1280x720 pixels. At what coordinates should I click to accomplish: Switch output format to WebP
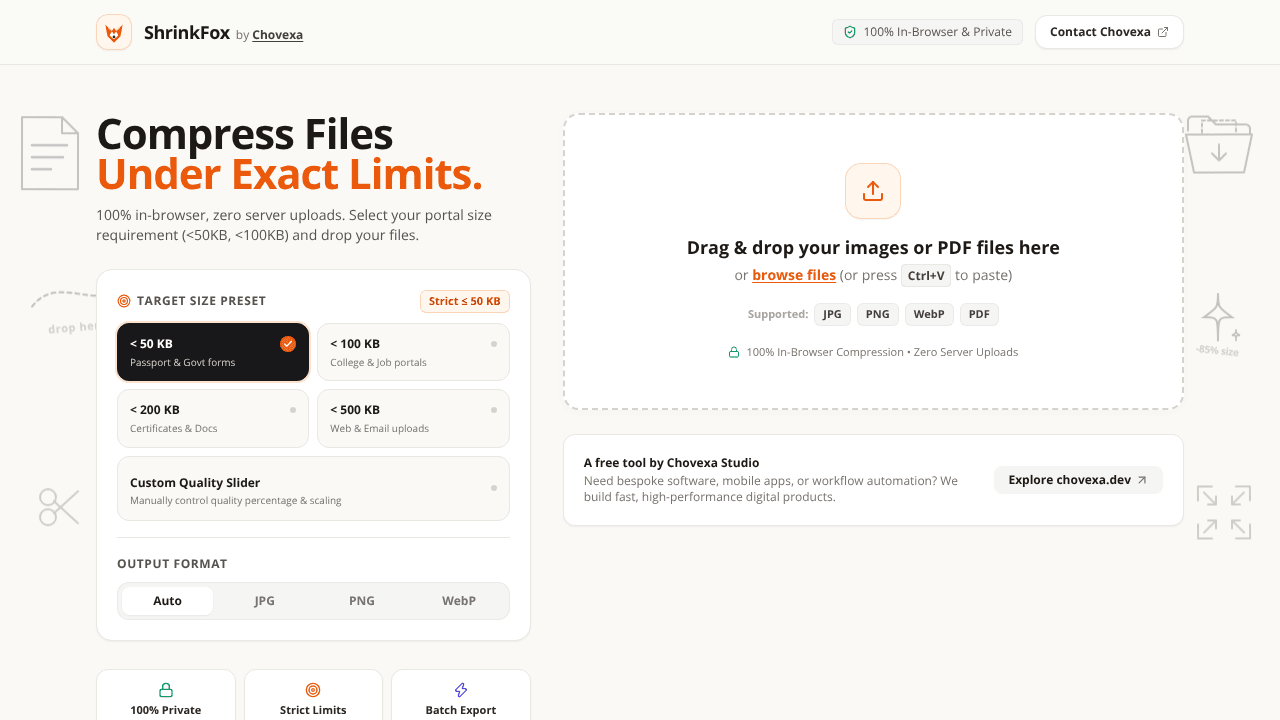pyautogui.click(x=459, y=601)
